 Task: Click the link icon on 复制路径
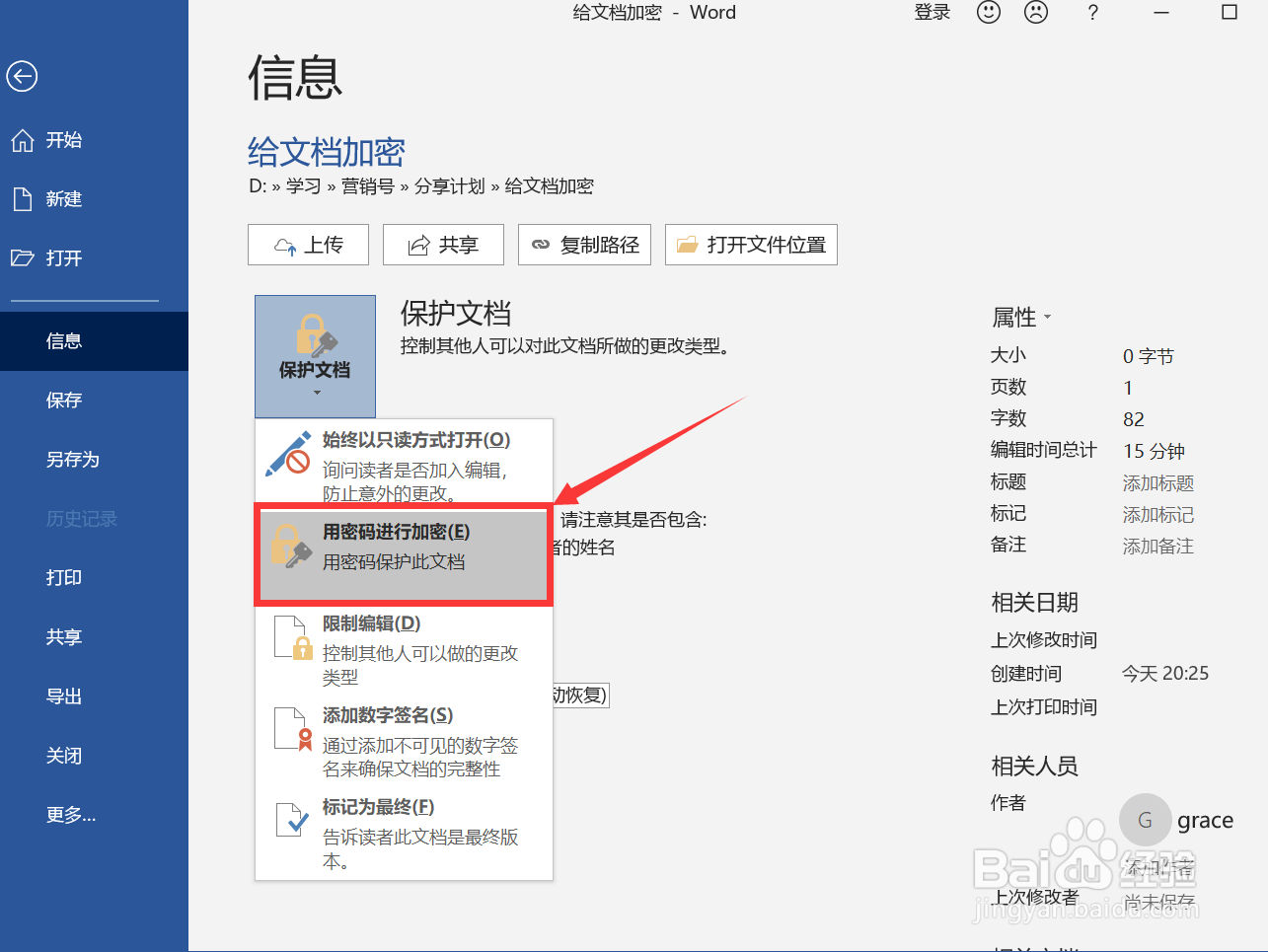[541, 245]
